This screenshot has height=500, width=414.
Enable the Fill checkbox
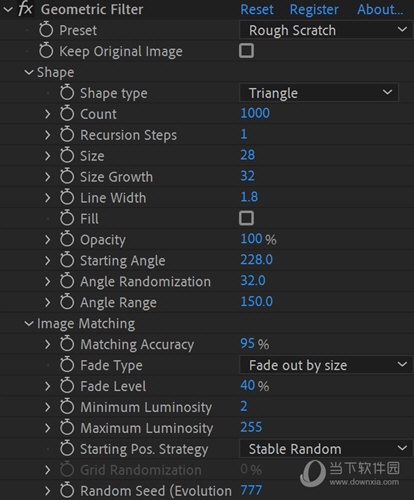[246, 218]
